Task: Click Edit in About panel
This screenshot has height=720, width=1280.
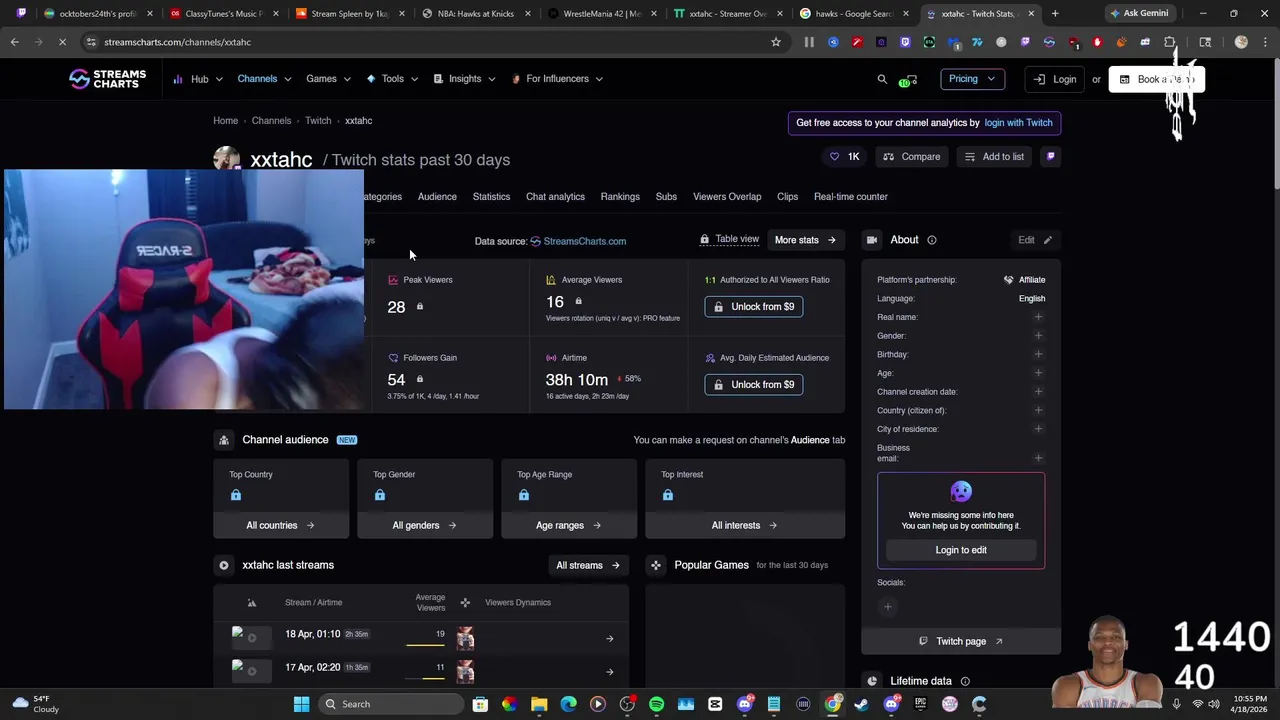Action: coord(1034,240)
